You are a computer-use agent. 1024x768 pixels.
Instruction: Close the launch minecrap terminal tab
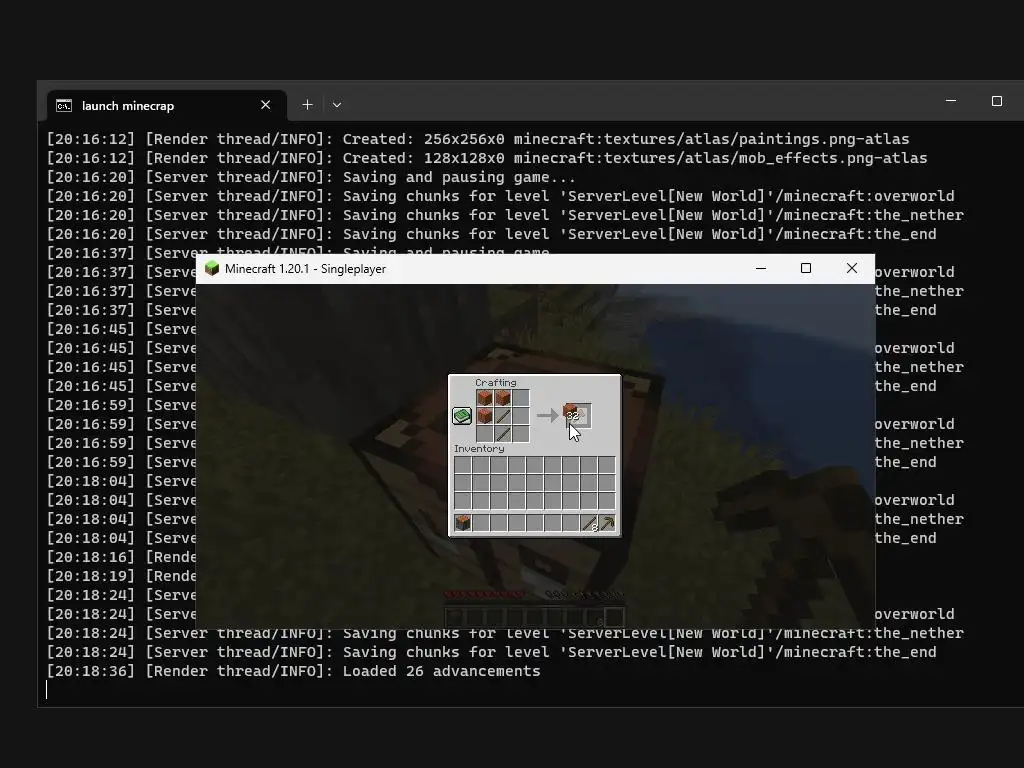[265, 105]
